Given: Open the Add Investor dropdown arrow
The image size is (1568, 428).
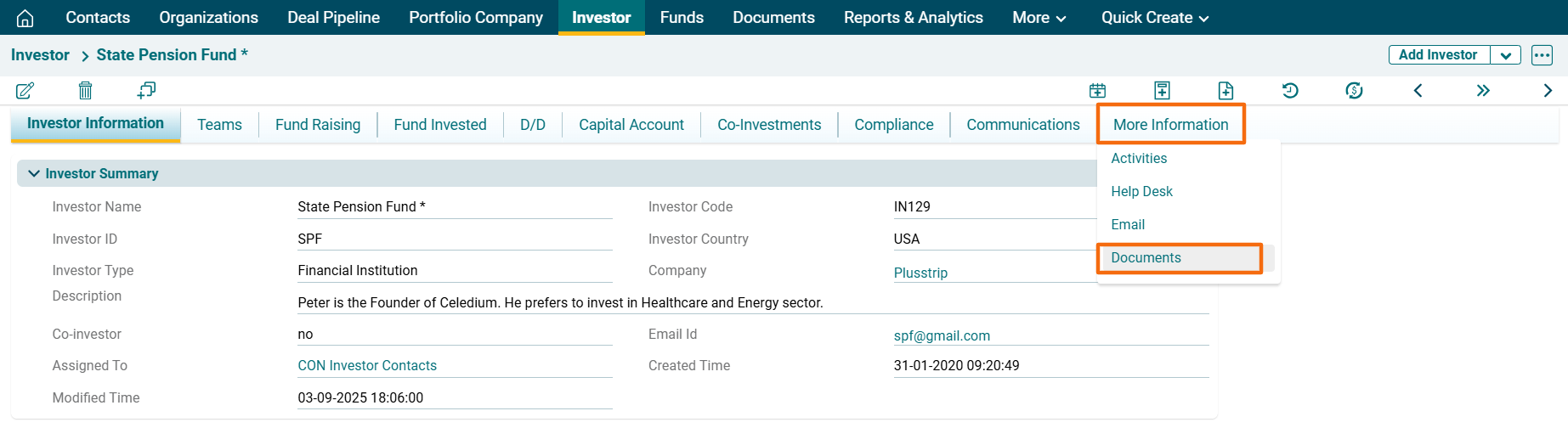Looking at the screenshot, I should tap(1505, 55).
